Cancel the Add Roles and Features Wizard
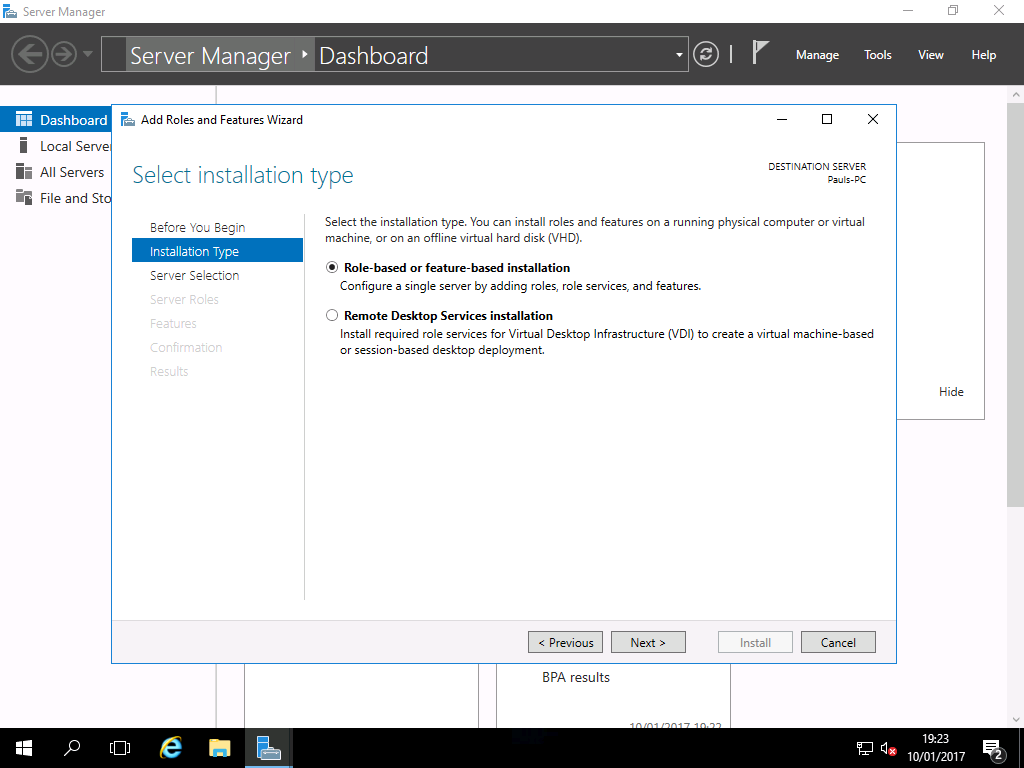 pyautogui.click(x=838, y=642)
